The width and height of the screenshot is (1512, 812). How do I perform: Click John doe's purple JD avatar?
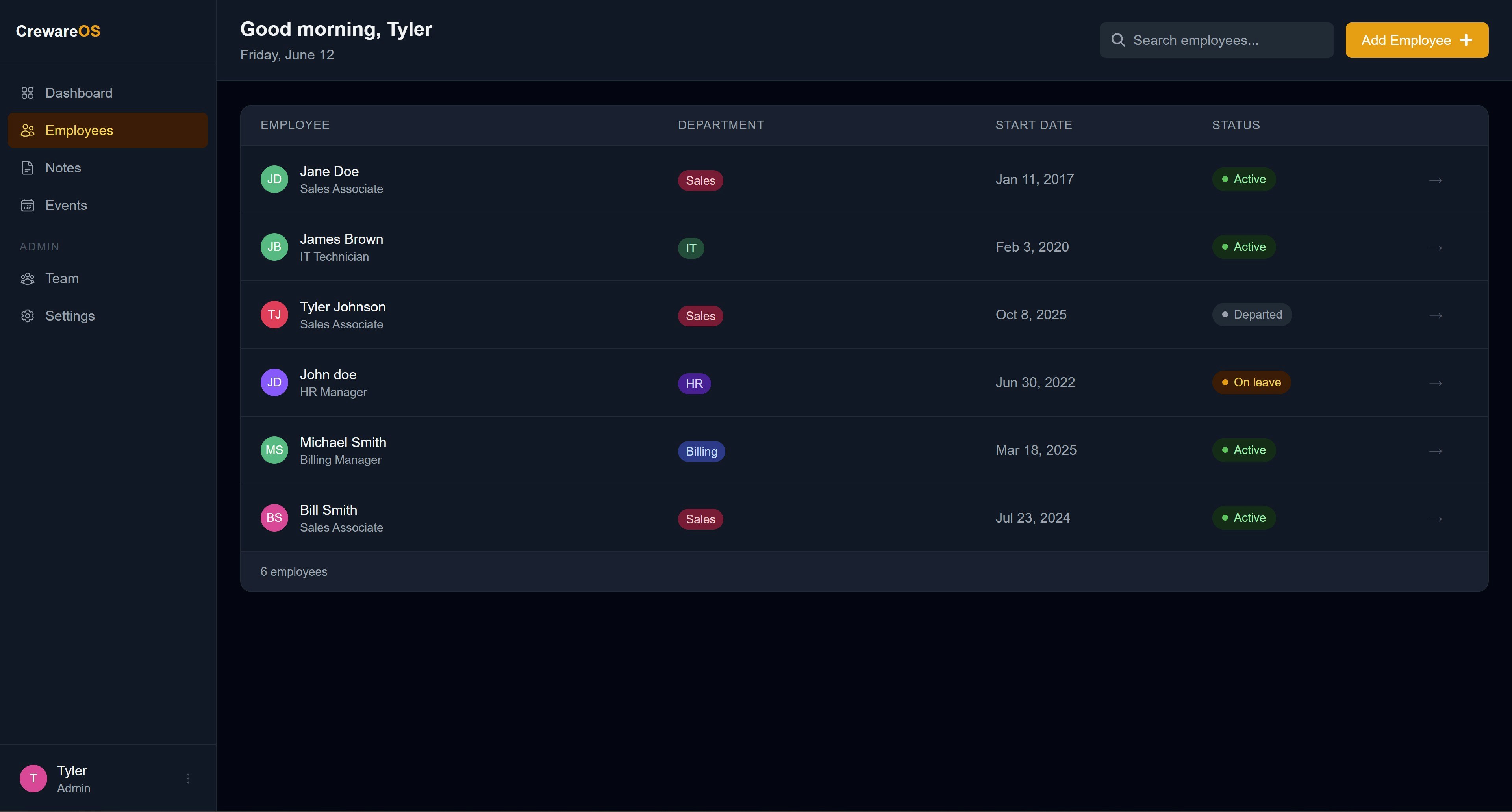(274, 382)
